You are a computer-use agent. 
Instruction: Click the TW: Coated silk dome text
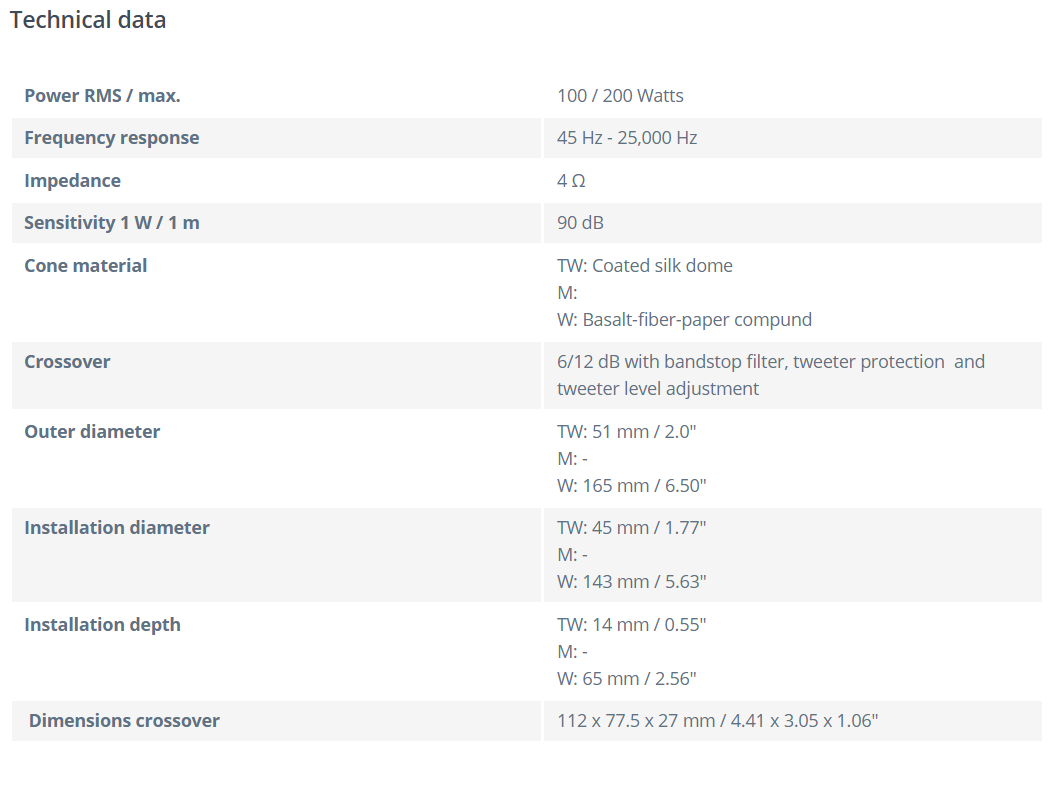tap(645, 266)
